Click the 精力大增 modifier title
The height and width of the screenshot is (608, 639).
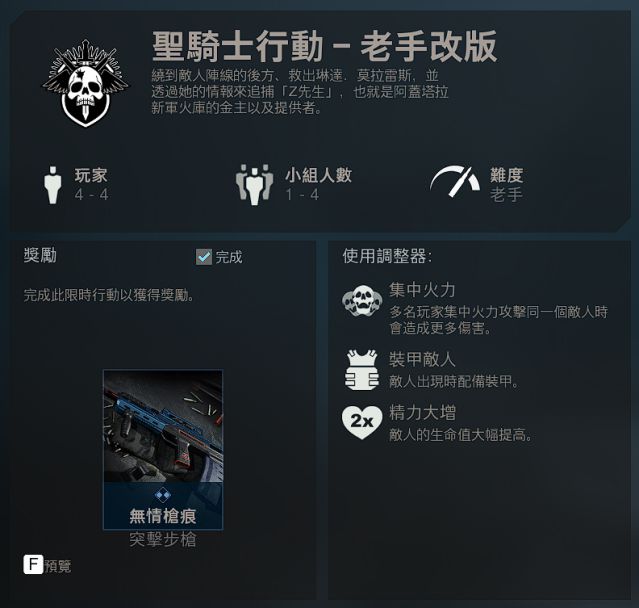click(x=422, y=413)
